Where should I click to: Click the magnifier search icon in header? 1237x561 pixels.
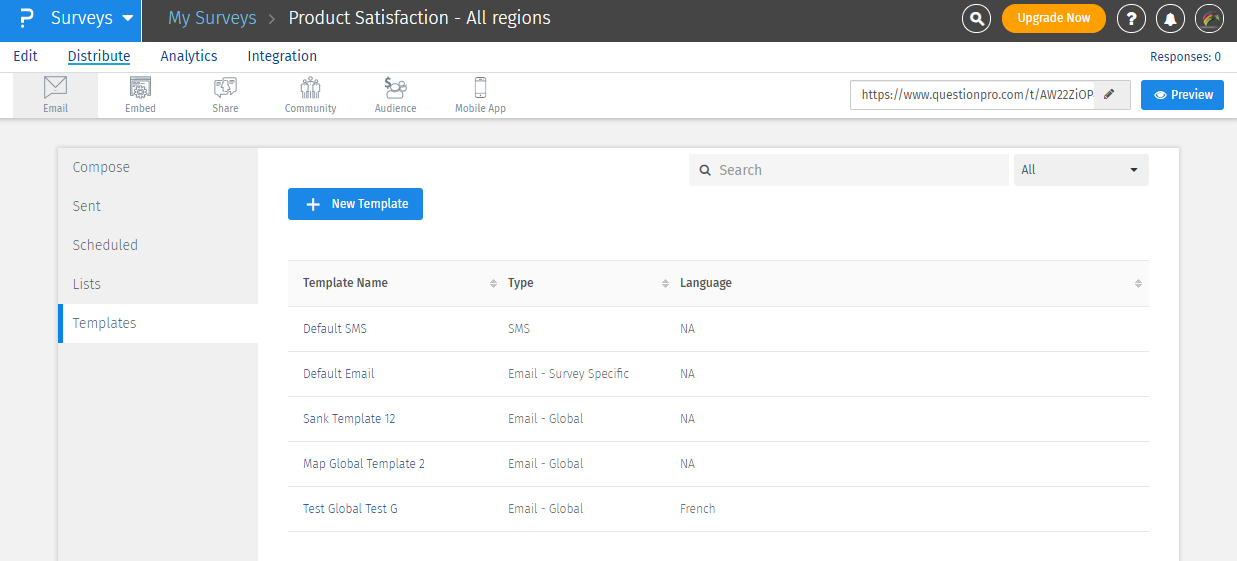click(x=976, y=18)
